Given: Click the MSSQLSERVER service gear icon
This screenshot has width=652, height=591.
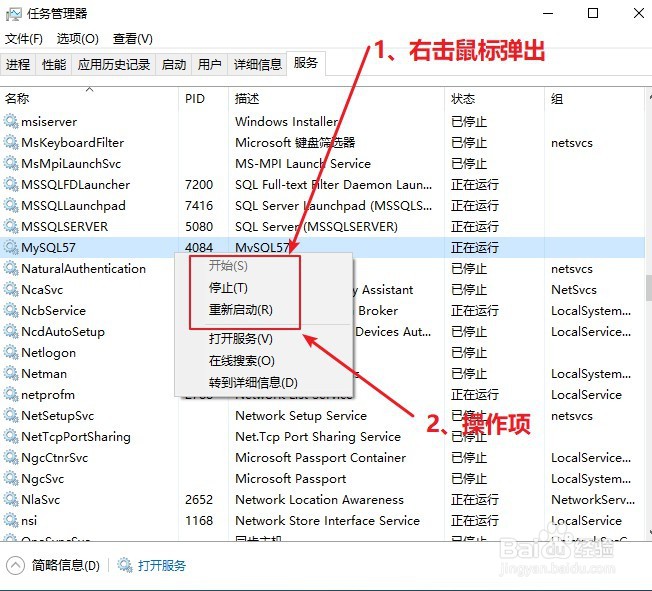Looking at the screenshot, I should click(x=11, y=226).
